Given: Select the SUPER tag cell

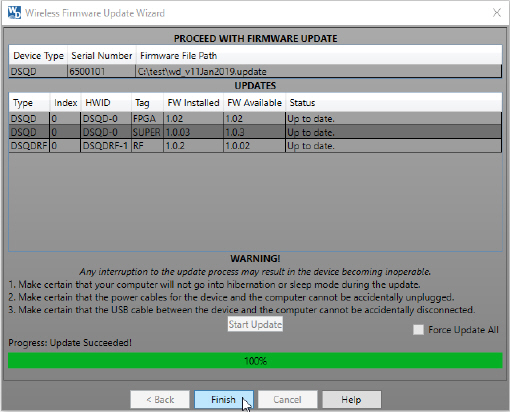Looking at the screenshot, I should click(147, 132).
